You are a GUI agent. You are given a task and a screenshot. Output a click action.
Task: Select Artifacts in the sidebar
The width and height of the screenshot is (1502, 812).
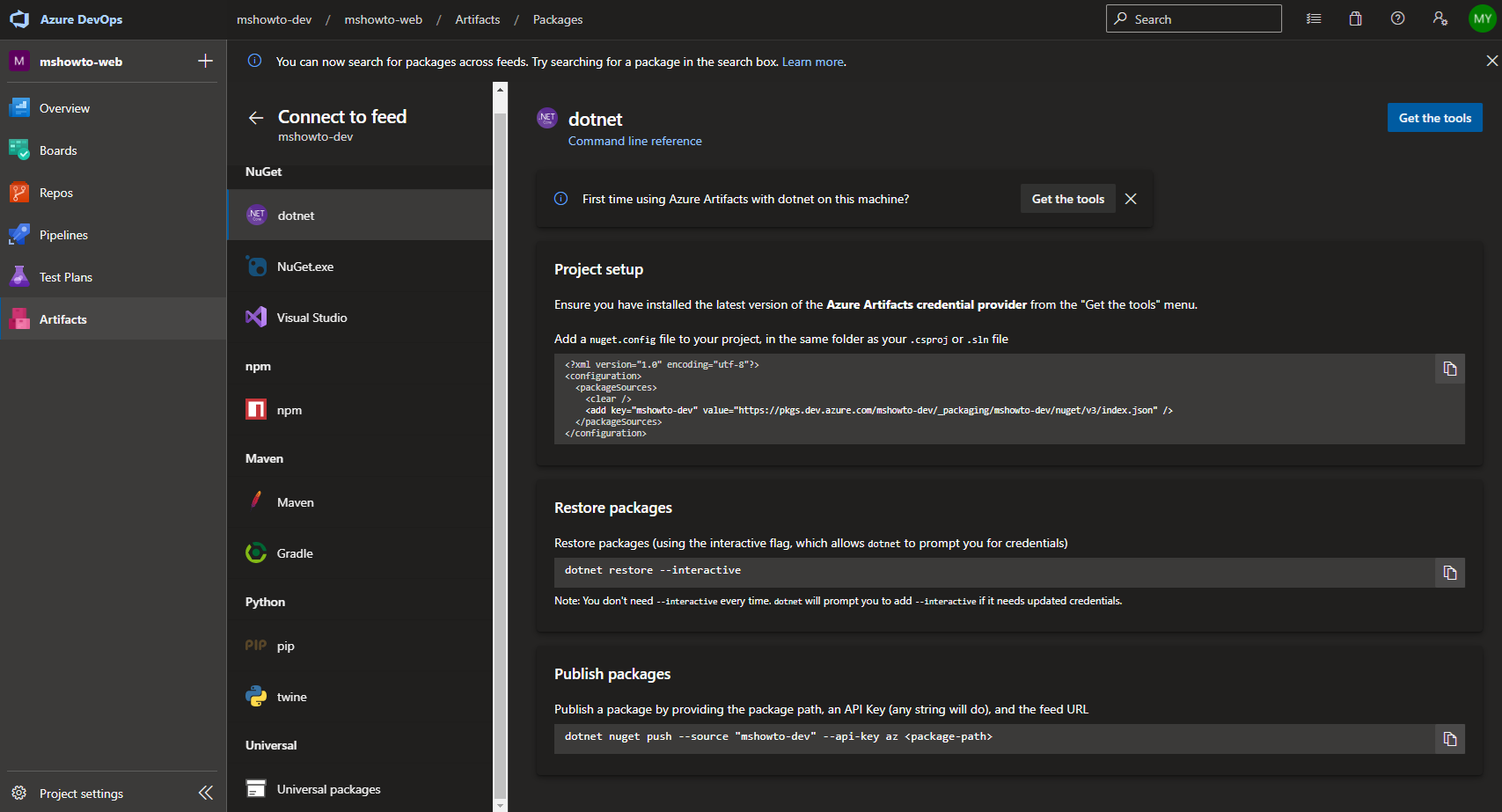tap(113, 319)
